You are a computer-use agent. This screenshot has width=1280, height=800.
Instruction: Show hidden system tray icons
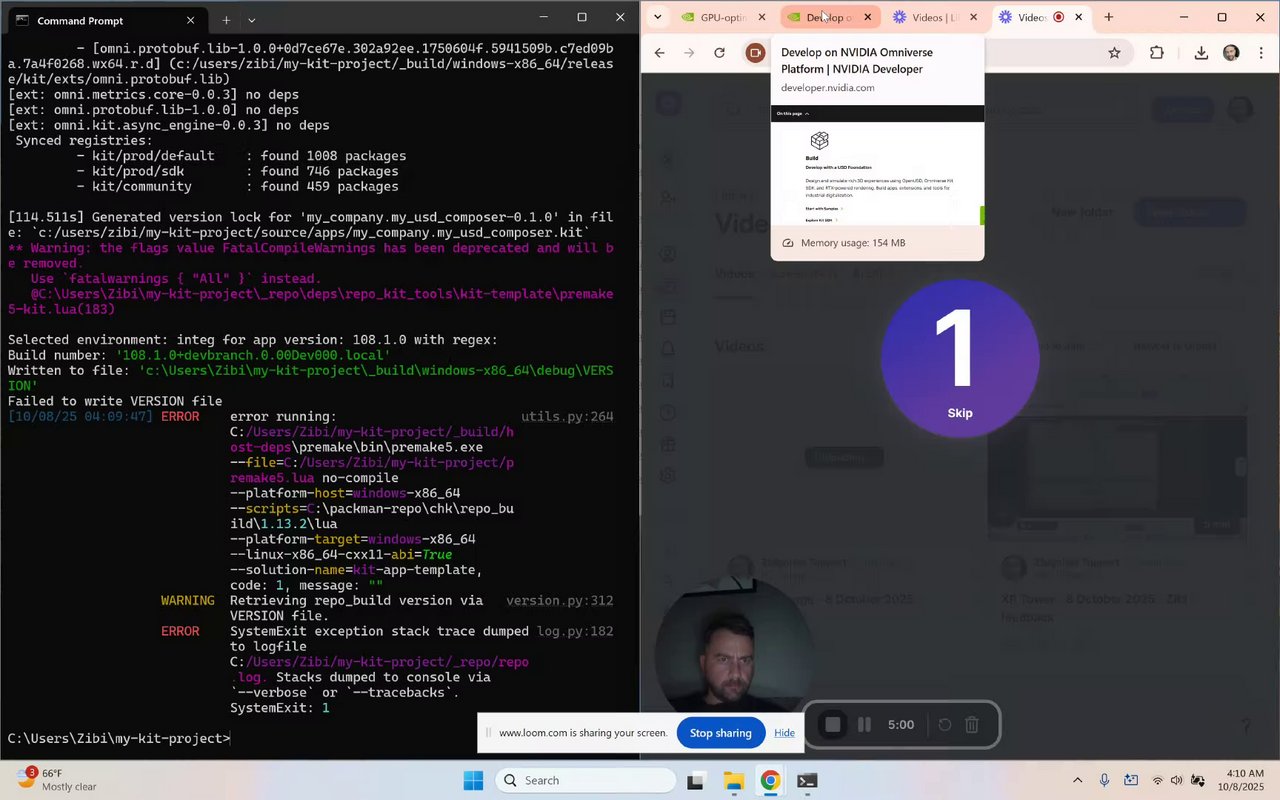pyautogui.click(x=1077, y=780)
